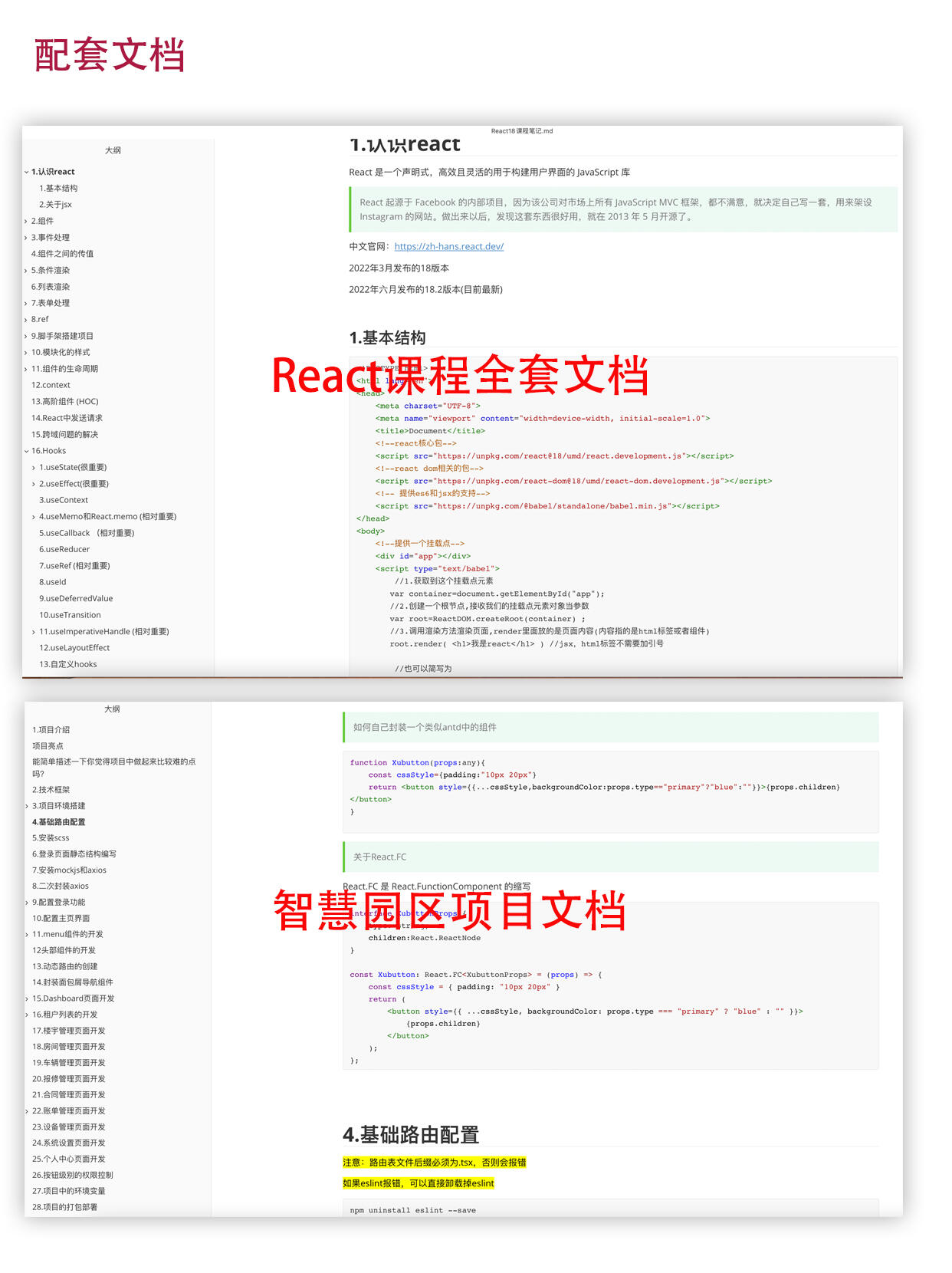Expand the 8.ref outline section

[26, 320]
